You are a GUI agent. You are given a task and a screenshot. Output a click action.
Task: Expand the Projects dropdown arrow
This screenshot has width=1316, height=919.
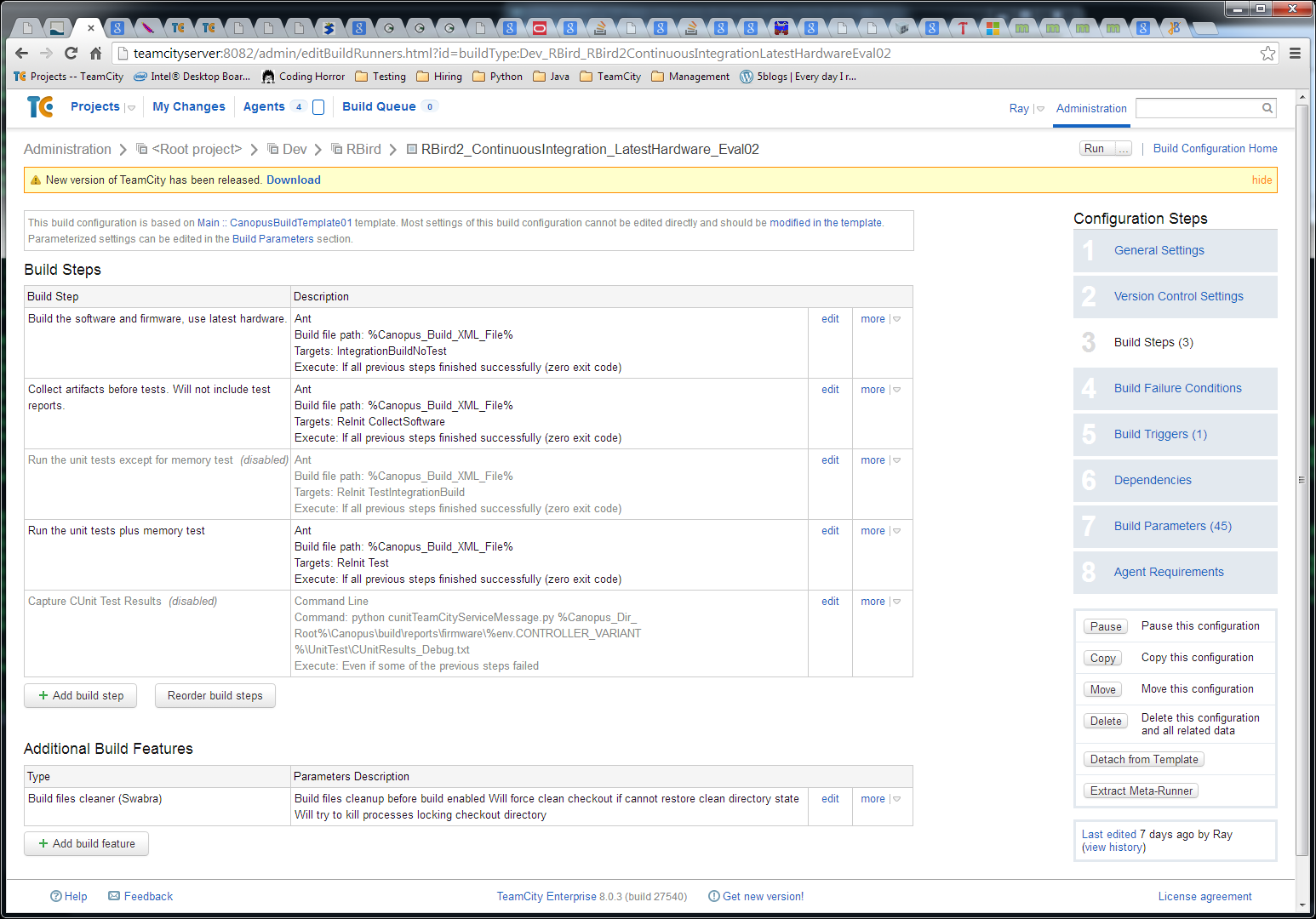(131, 108)
